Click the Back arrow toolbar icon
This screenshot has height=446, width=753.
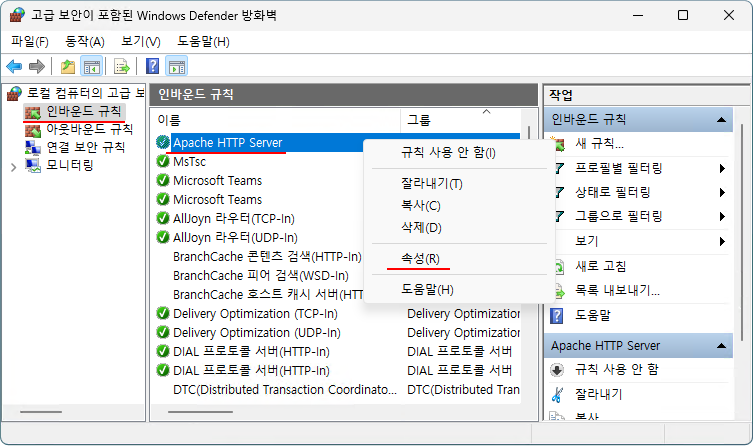click(x=14, y=66)
